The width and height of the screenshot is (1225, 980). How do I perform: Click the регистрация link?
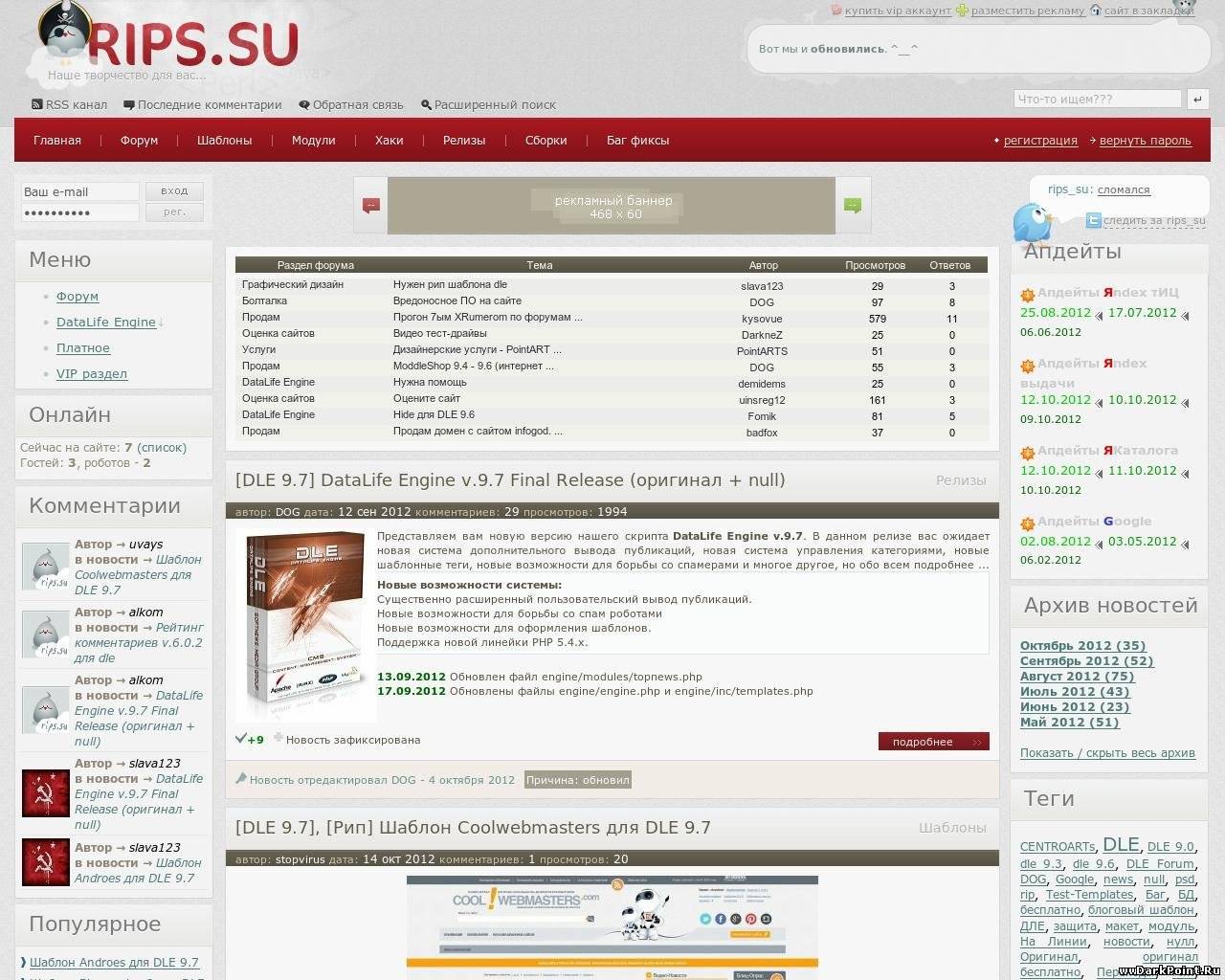pyautogui.click(x=1040, y=140)
